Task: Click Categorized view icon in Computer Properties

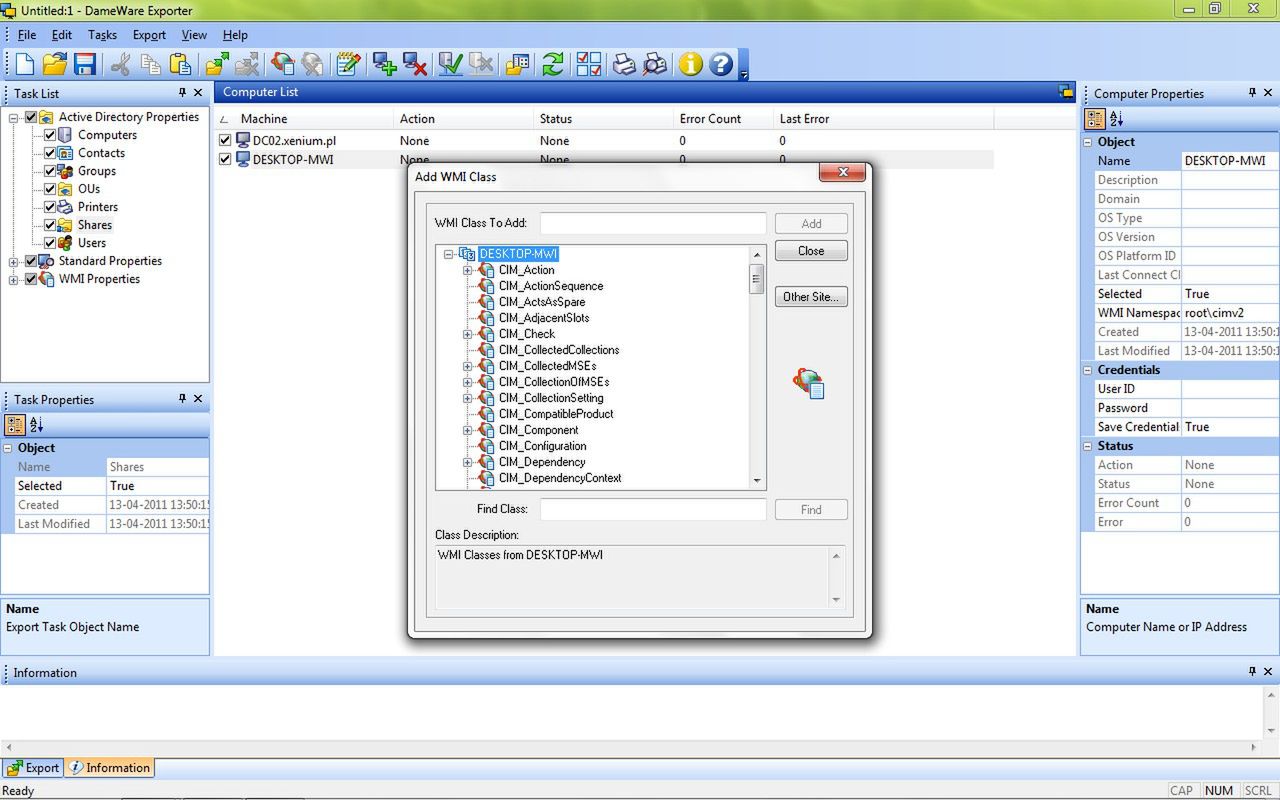Action: (1096, 119)
